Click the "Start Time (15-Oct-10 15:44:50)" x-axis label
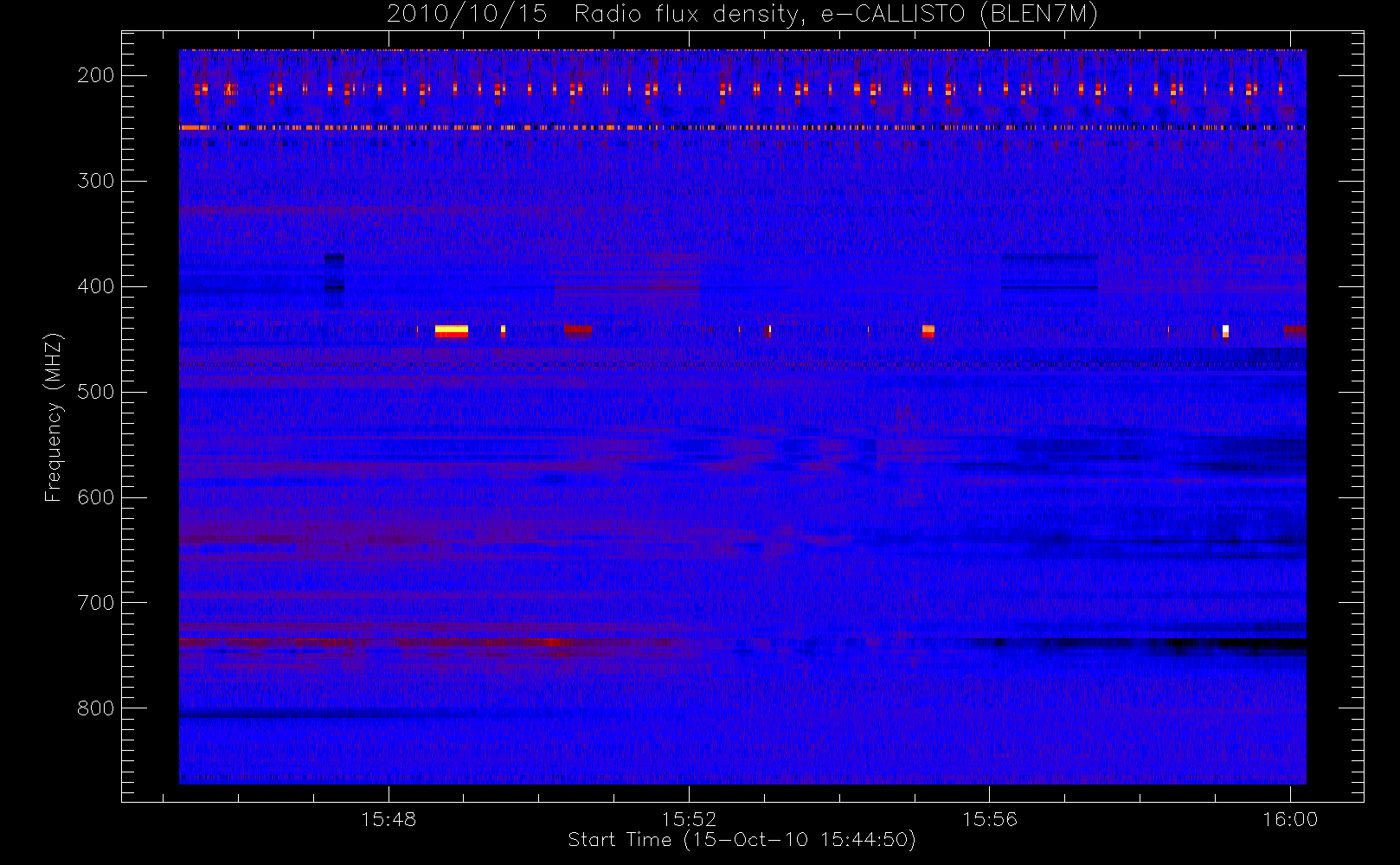The width and height of the screenshot is (1400, 865). pos(742,840)
